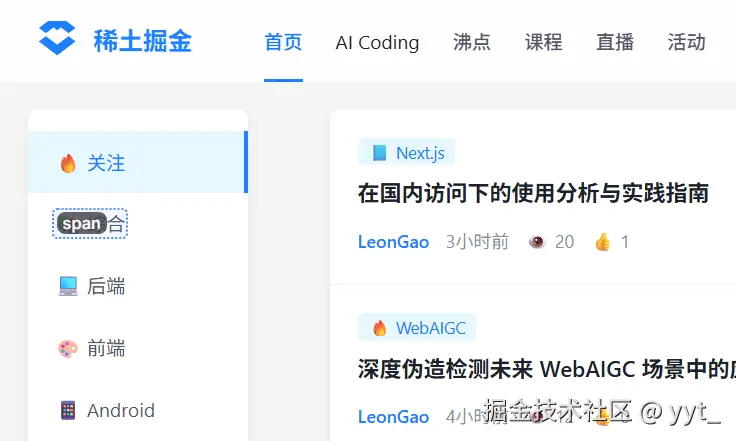Viewport: 736px width, 441px height.
Task: Open the 首页 navigation tab
Action: pos(283,42)
